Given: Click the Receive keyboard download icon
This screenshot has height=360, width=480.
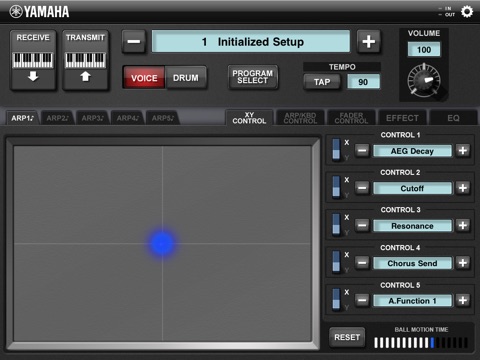Looking at the screenshot, I should (33, 60).
